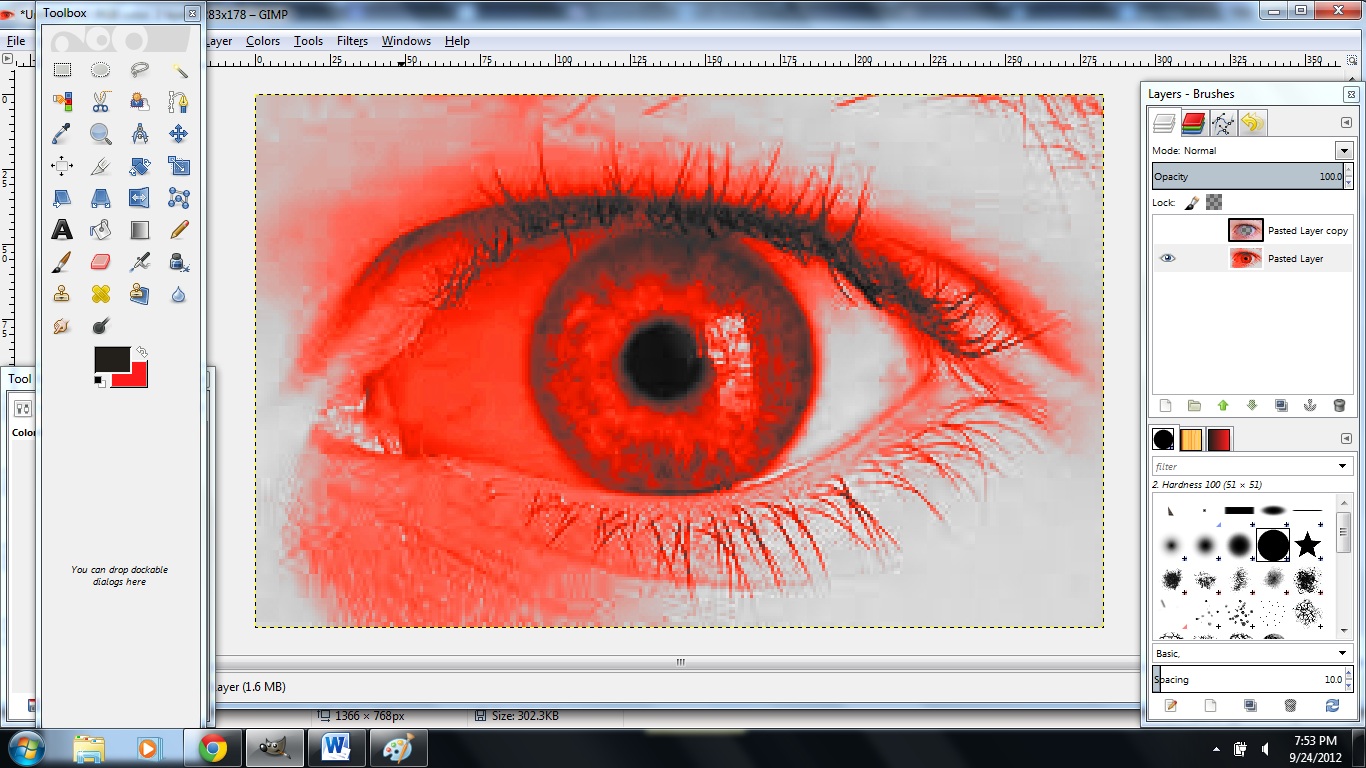Viewport: 1366px width, 768px height.
Task: Select the Flip tool
Action: 140,198
